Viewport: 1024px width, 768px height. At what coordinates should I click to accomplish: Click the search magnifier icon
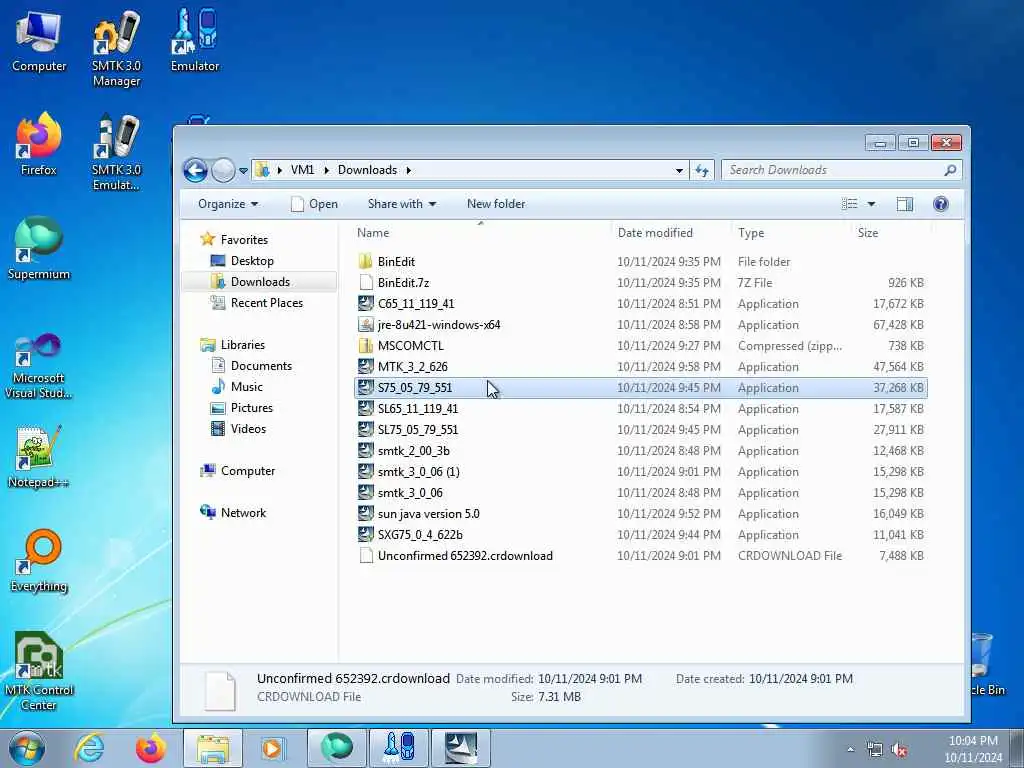click(x=950, y=170)
